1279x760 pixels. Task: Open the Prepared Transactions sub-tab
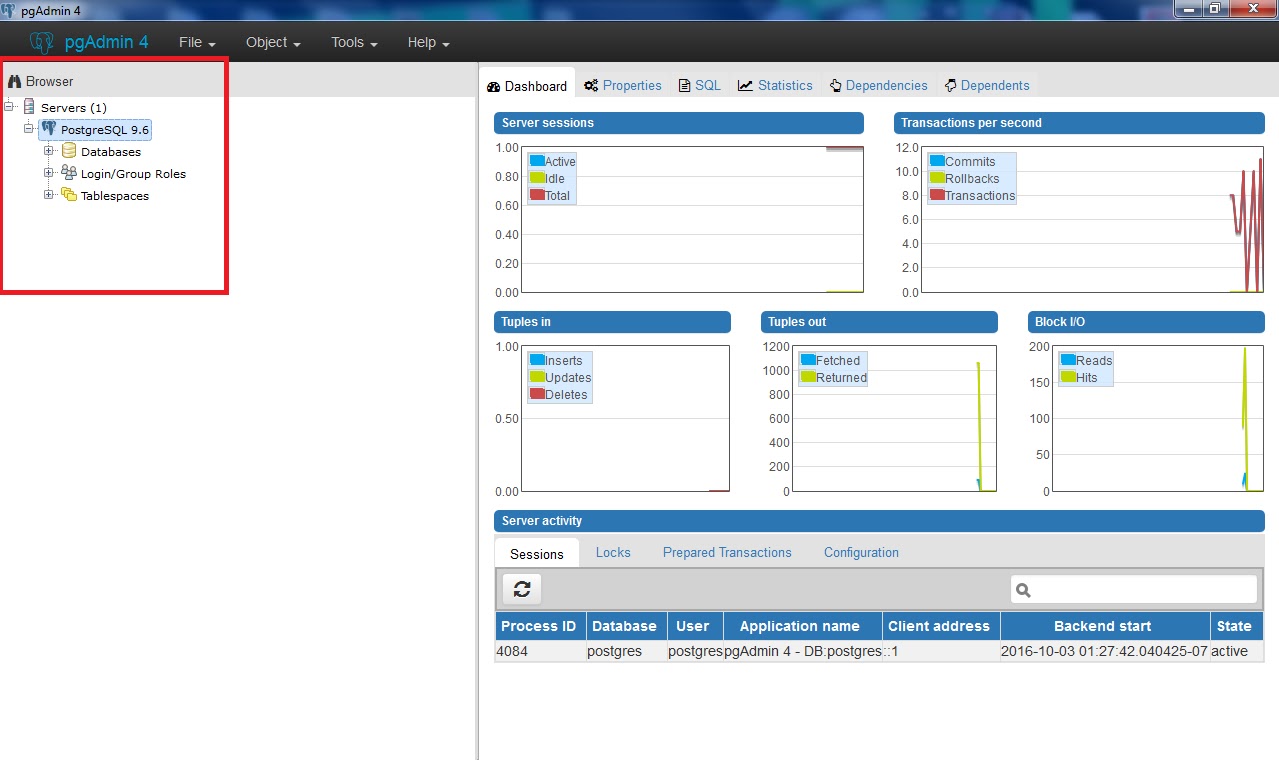tap(727, 552)
